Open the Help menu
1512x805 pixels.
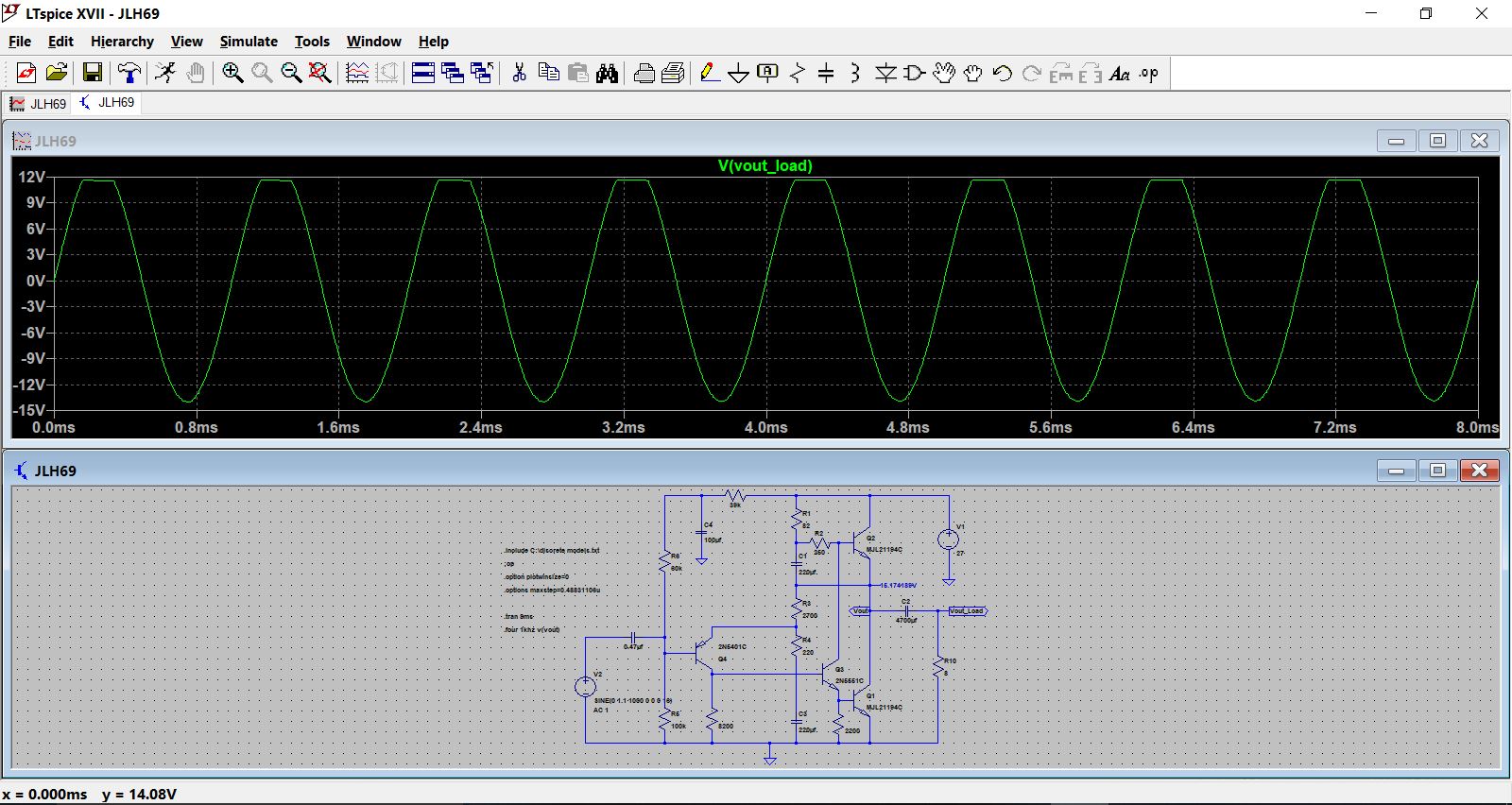(434, 42)
